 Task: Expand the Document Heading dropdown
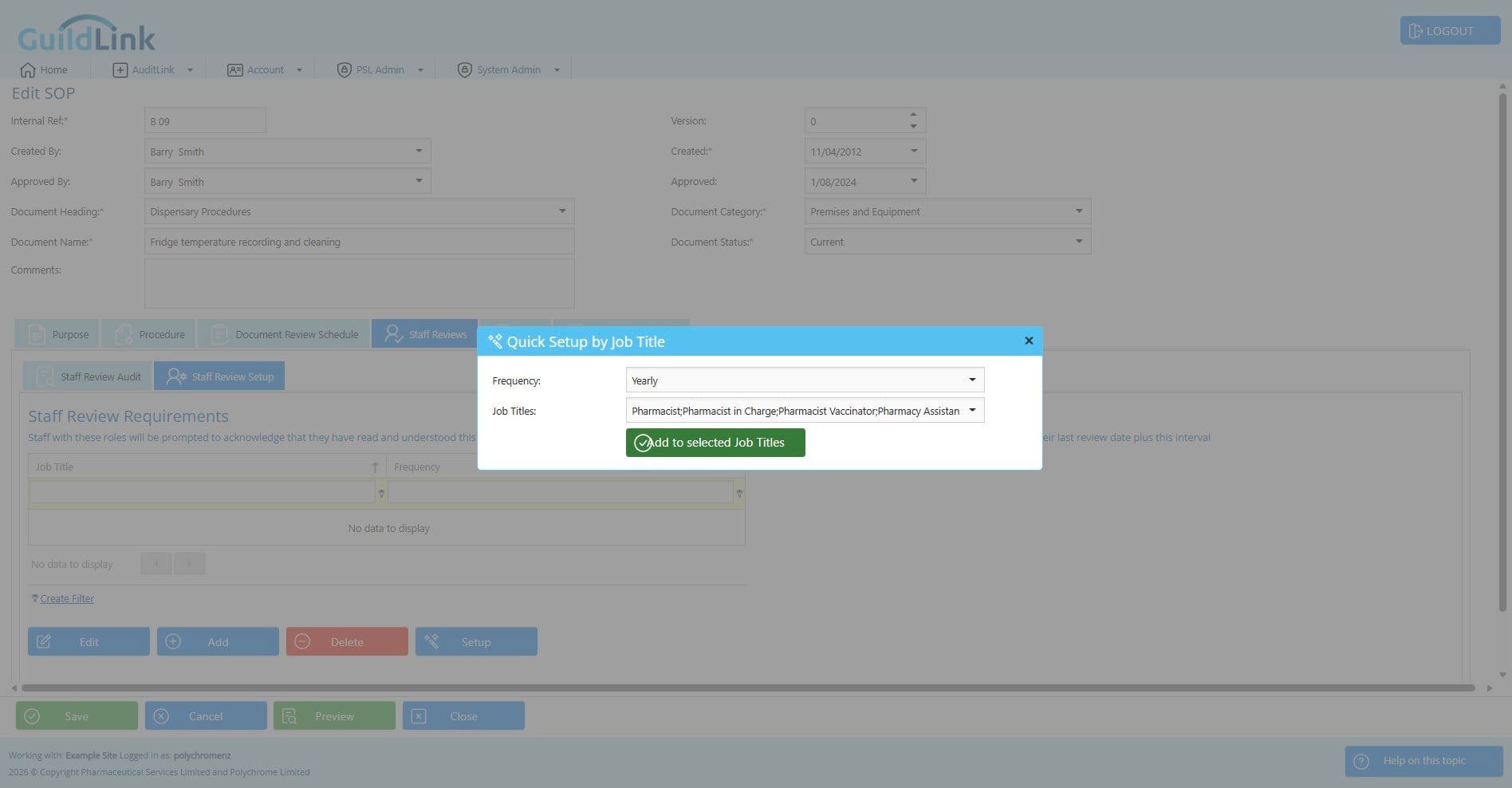[562, 211]
